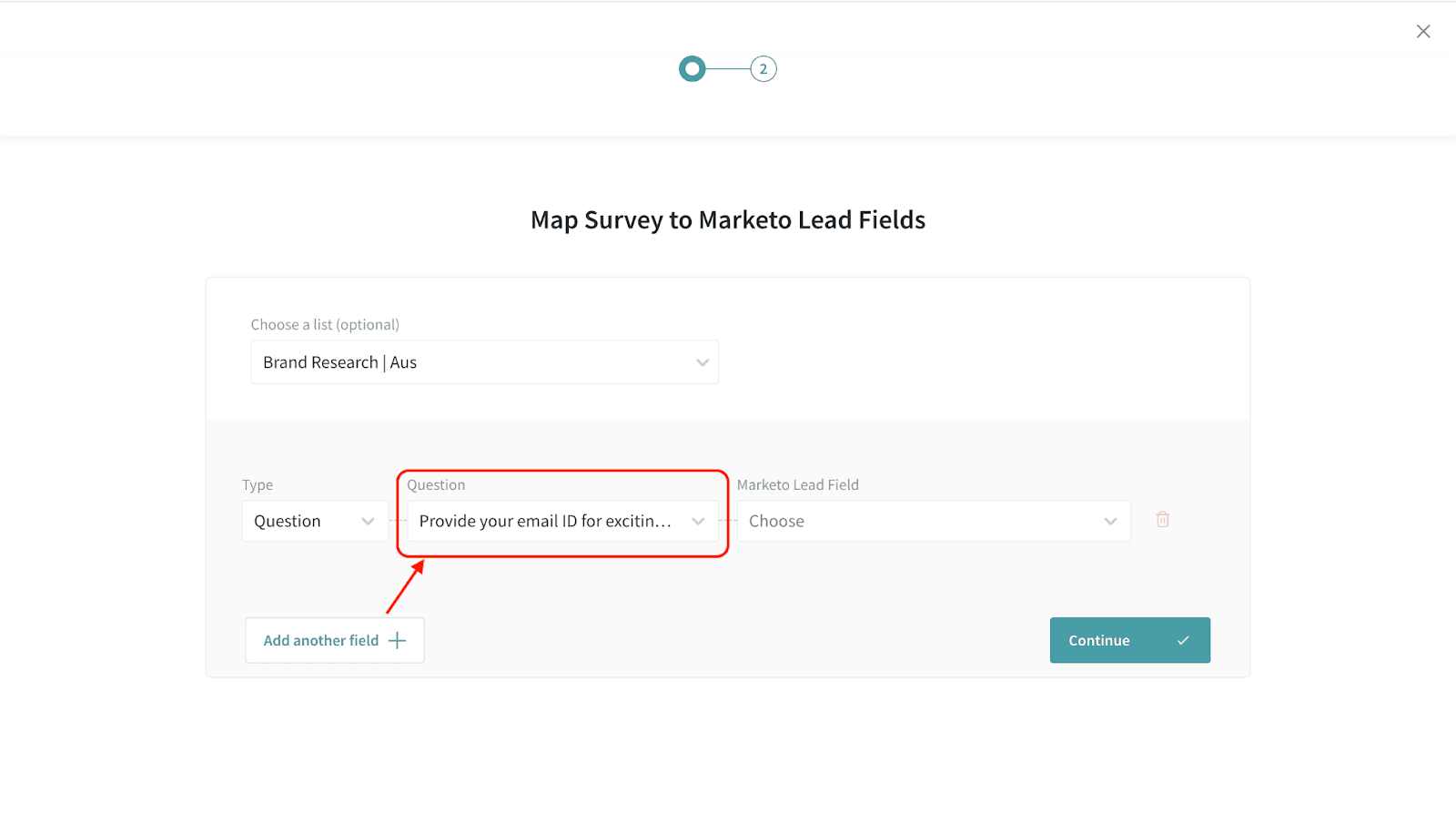Delete the mapping row with trash icon
This screenshot has height=824, width=1456.
click(1162, 520)
